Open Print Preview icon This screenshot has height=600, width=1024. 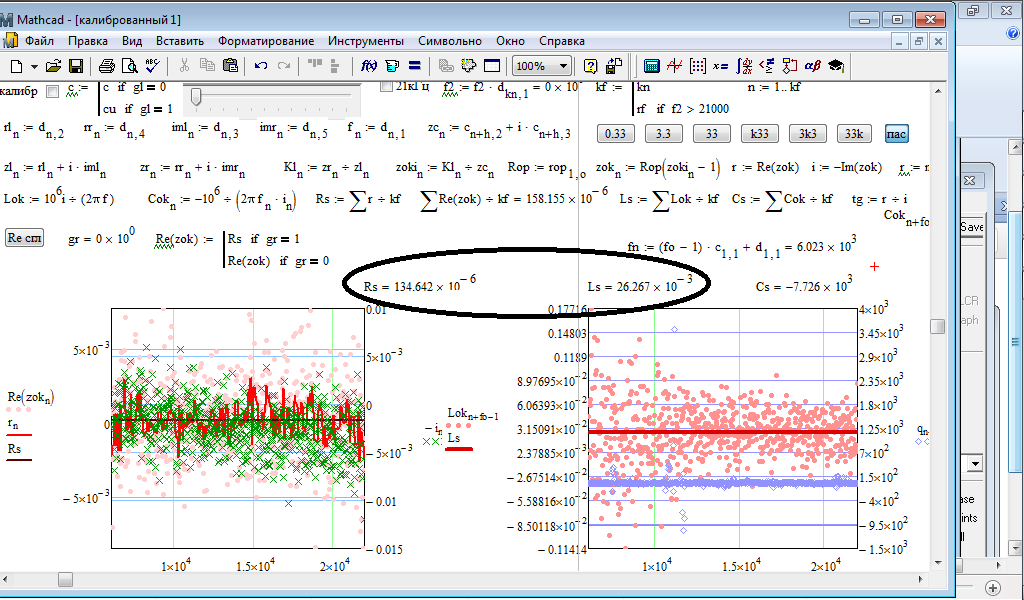click(130, 66)
